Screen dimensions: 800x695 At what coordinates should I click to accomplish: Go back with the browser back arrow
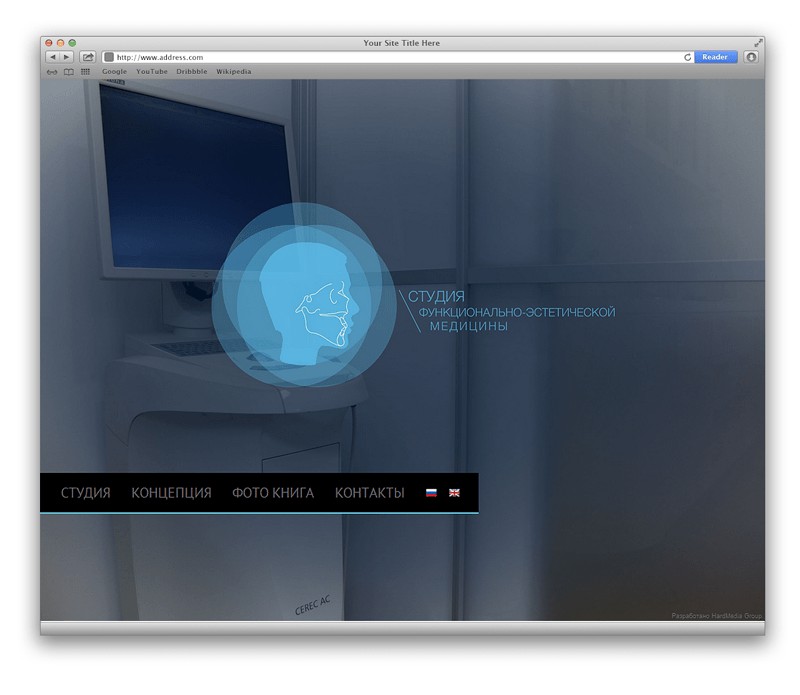pos(53,57)
